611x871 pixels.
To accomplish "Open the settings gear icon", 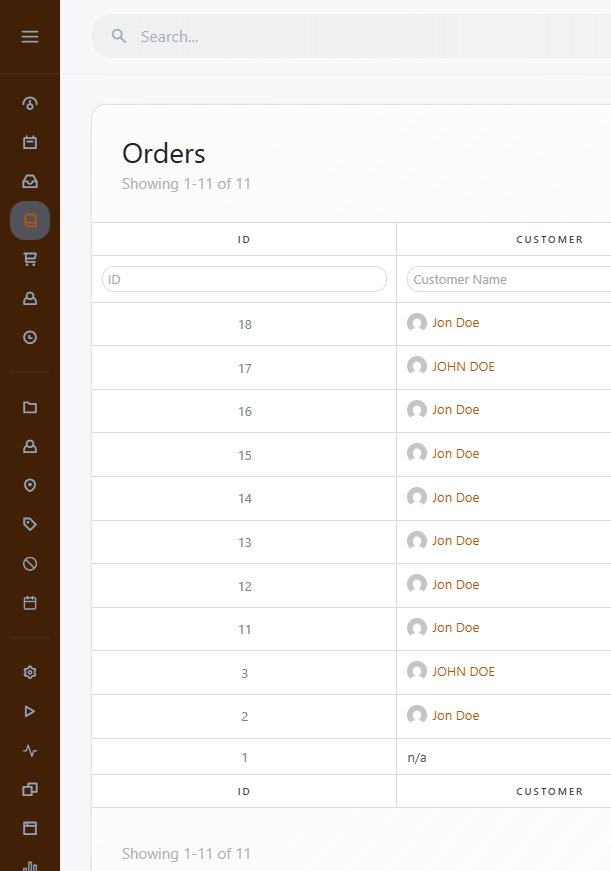I will [x=29, y=672].
